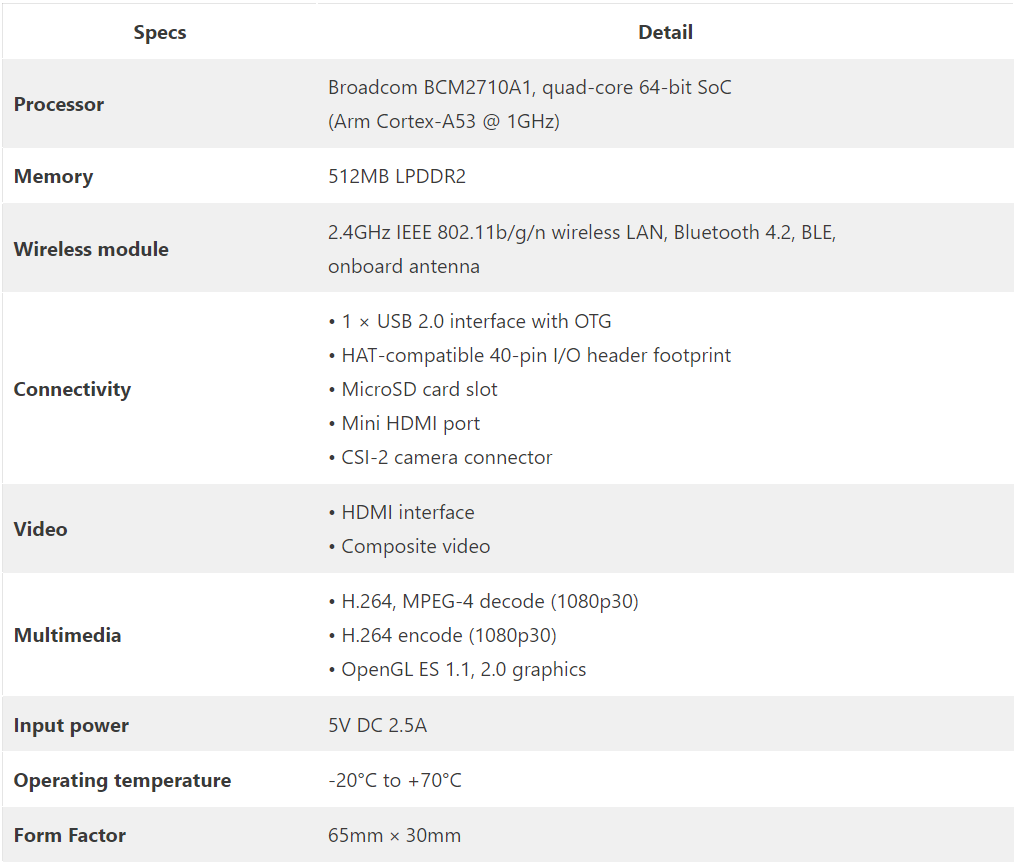
Task: Click the Specs column header
Action: [x=160, y=32]
